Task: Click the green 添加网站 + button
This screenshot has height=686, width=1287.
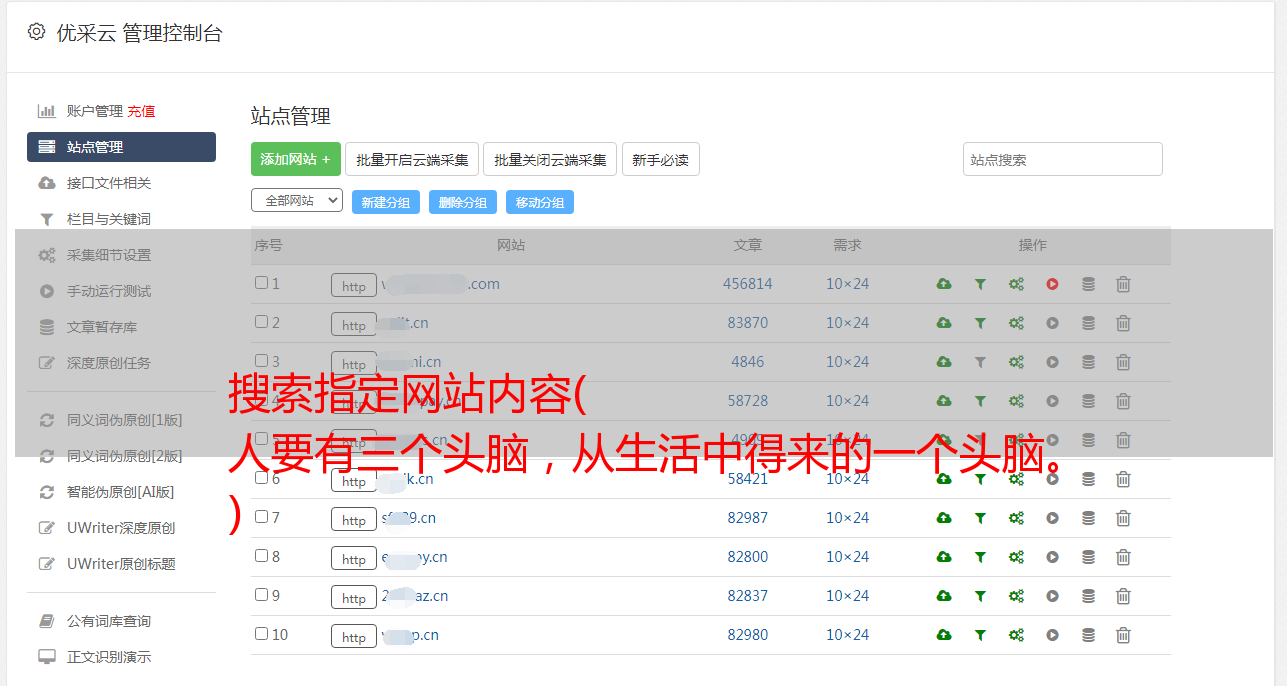Action: (x=296, y=159)
